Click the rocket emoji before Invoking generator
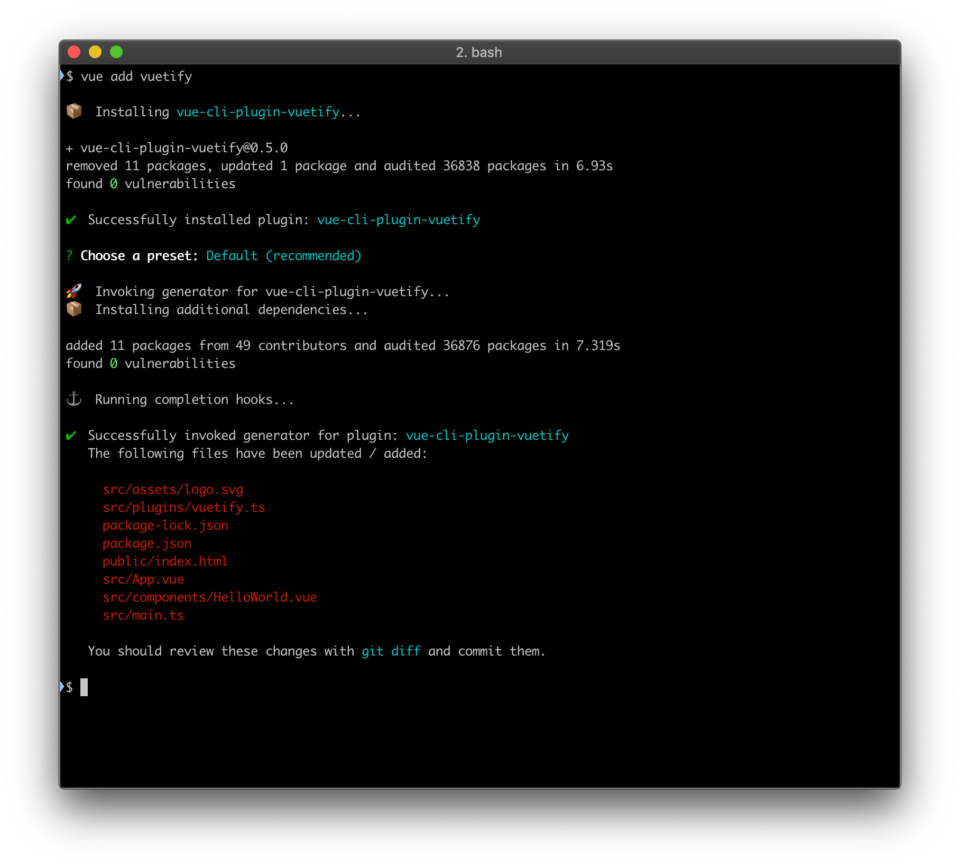 pos(74,290)
